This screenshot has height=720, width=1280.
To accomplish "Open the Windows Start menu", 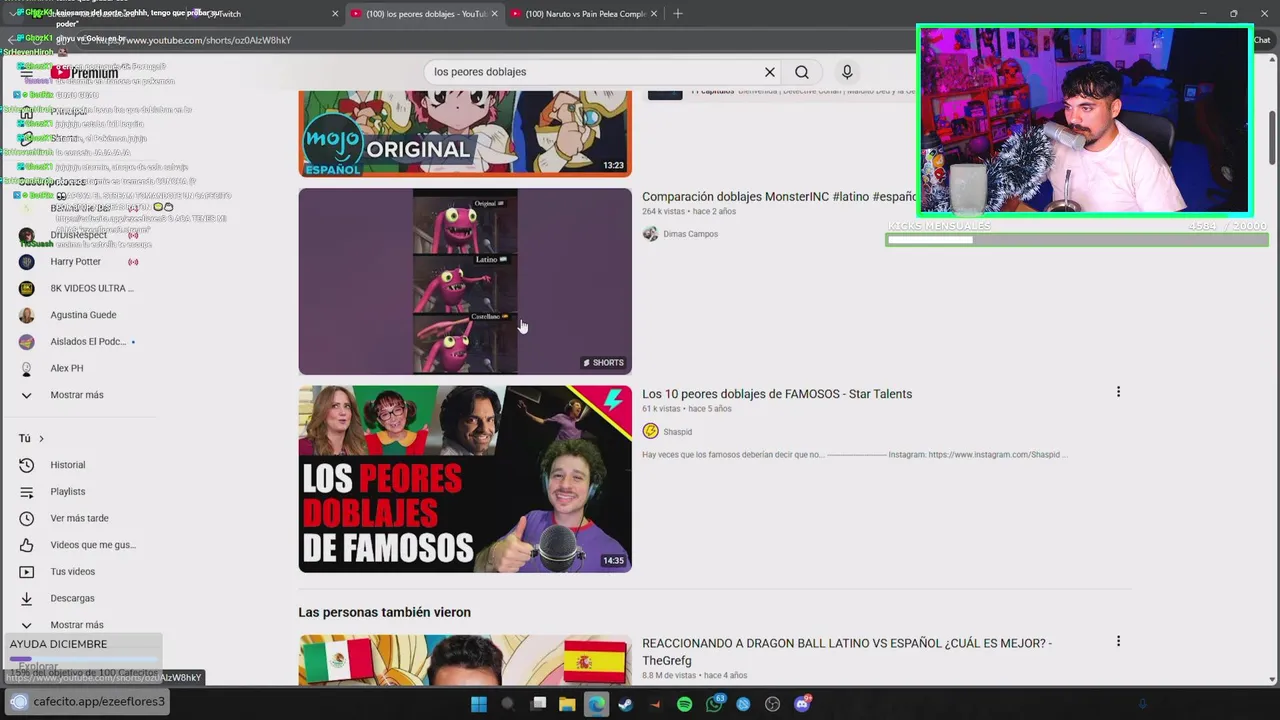I will click(x=479, y=704).
